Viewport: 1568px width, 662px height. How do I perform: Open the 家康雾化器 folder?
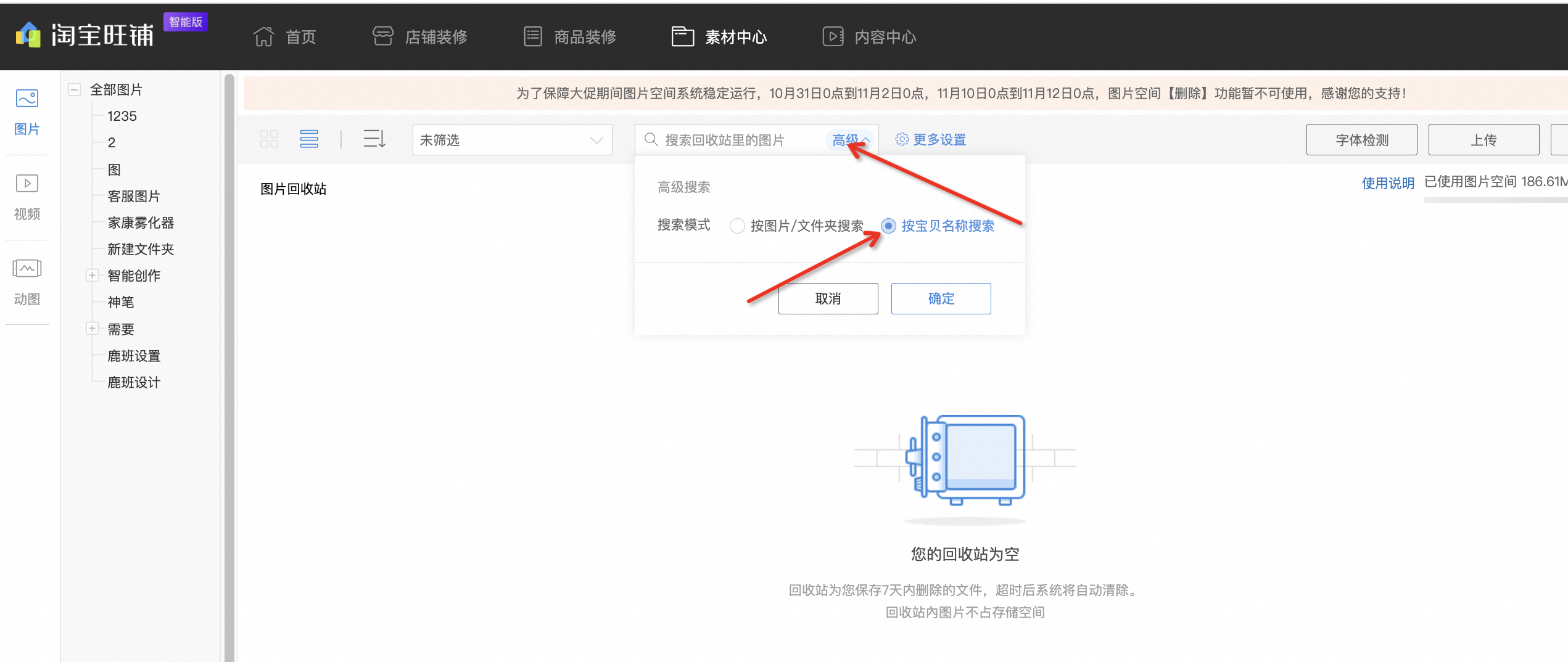coord(141,223)
